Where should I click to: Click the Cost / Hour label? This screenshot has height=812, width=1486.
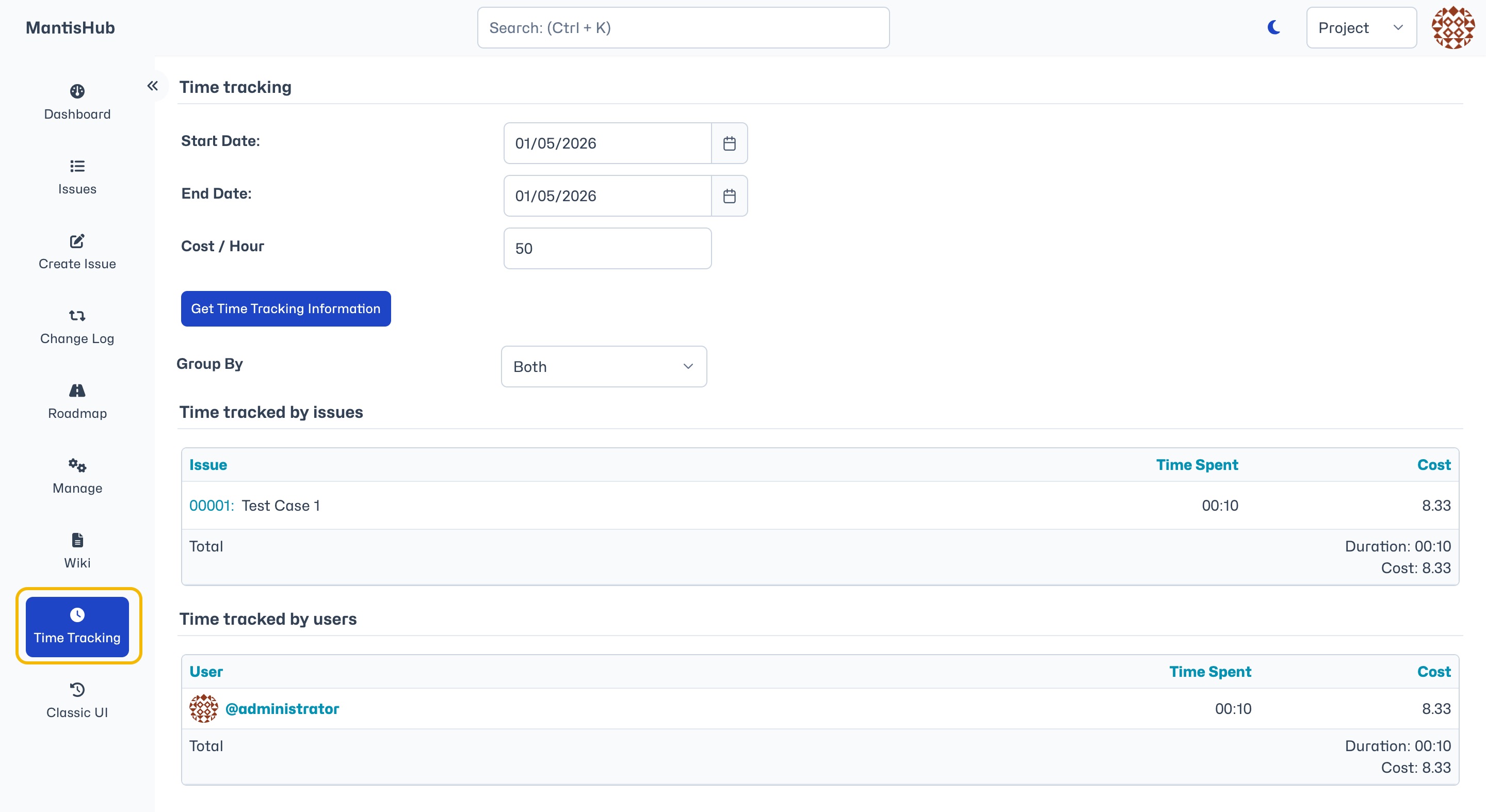tap(223, 246)
